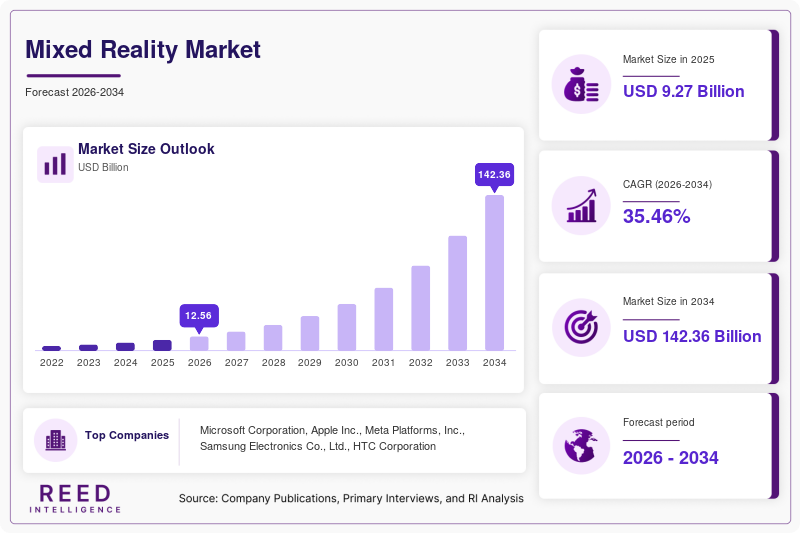Image resolution: width=800 pixels, height=533 pixels.
Task: Click the Top Companies label
Action: 127,435
